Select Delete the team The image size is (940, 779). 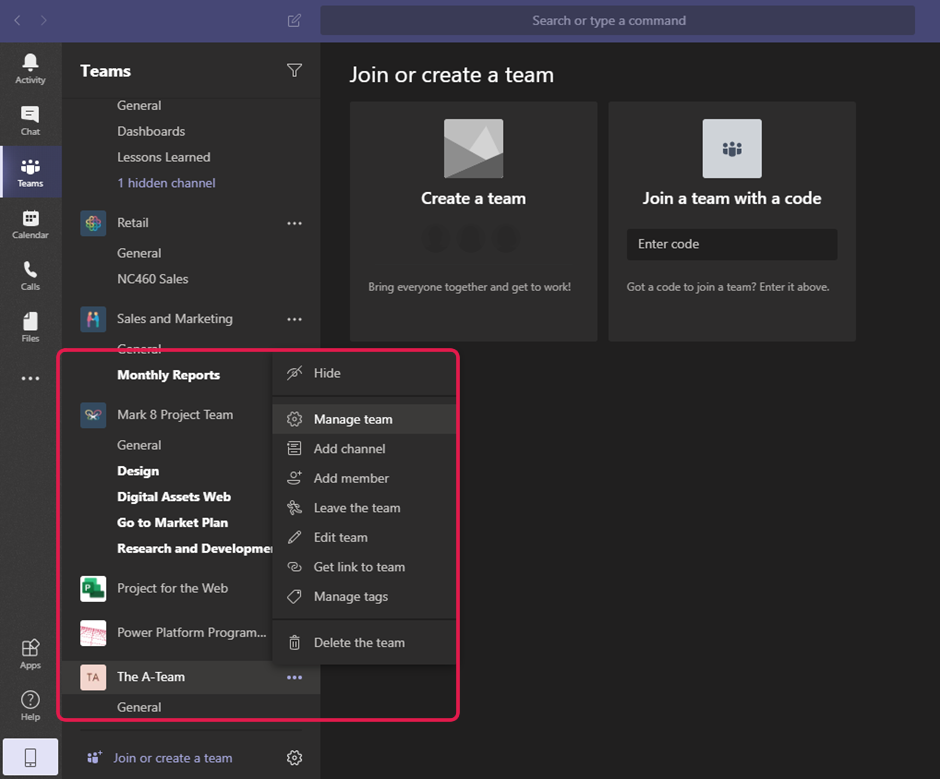point(360,641)
